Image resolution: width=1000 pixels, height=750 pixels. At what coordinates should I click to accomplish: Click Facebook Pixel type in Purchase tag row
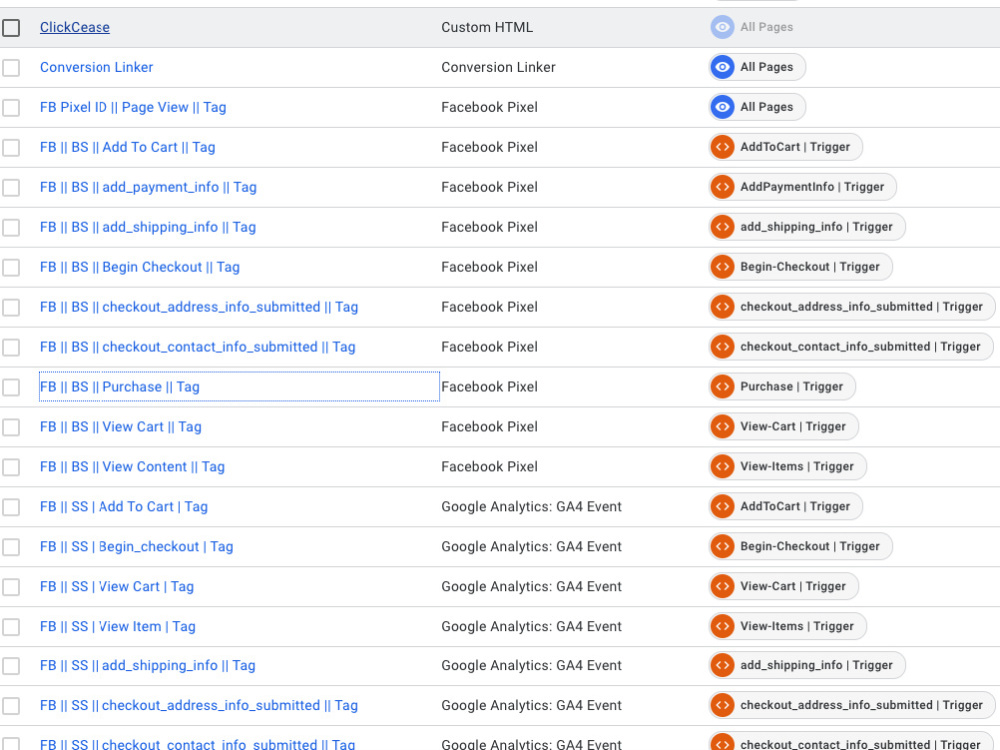point(489,386)
